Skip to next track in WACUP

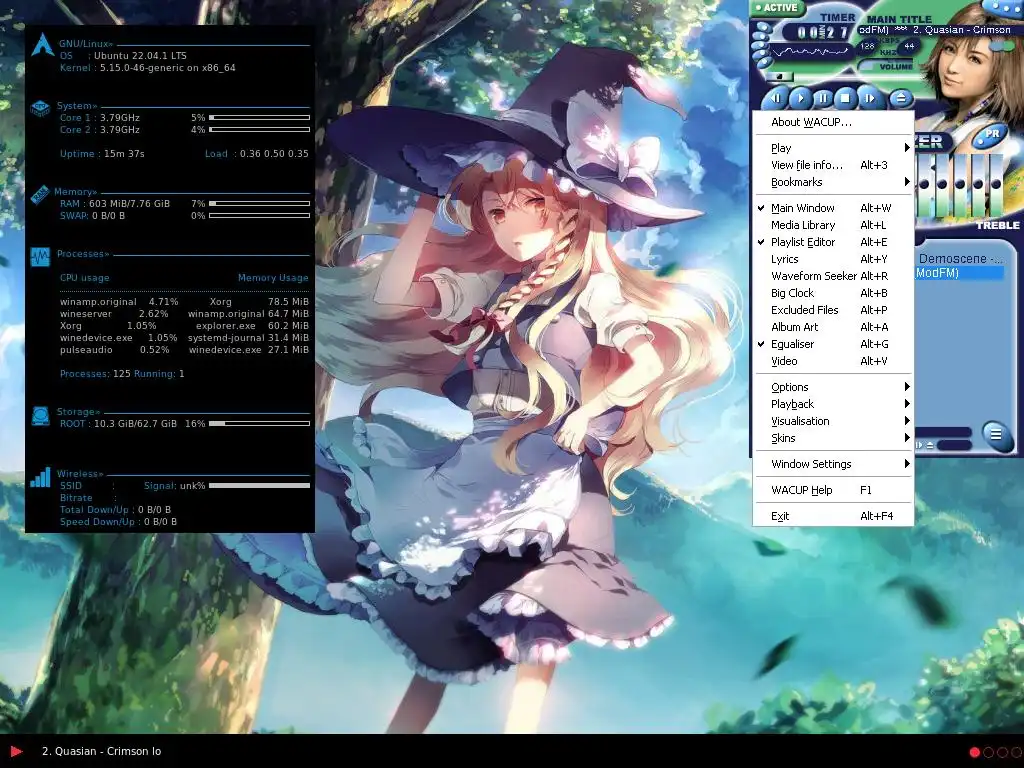point(869,99)
